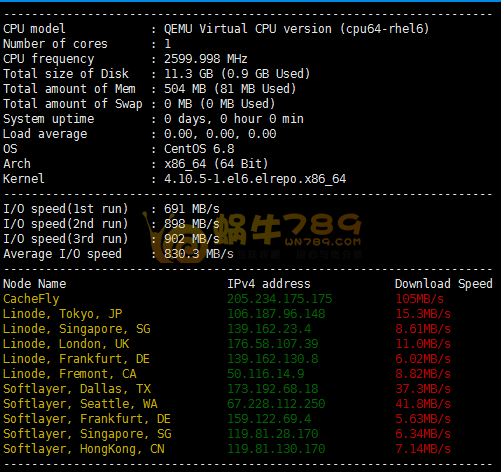Click the IPv4 address column header
Image resolution: width=501 pixels, height=472 pixels.
coord(269,284)
